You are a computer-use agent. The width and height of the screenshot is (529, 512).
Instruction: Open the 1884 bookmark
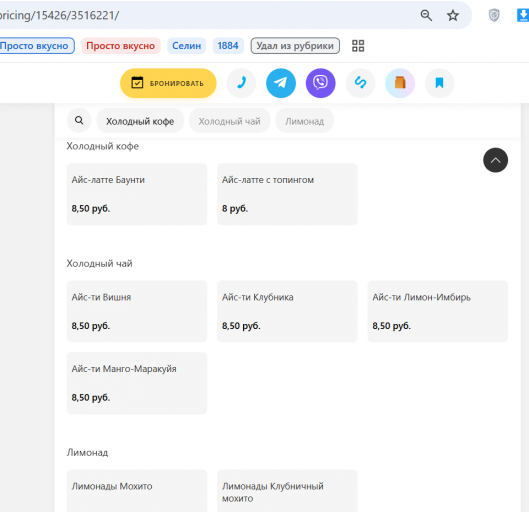[x=228, y=46]
